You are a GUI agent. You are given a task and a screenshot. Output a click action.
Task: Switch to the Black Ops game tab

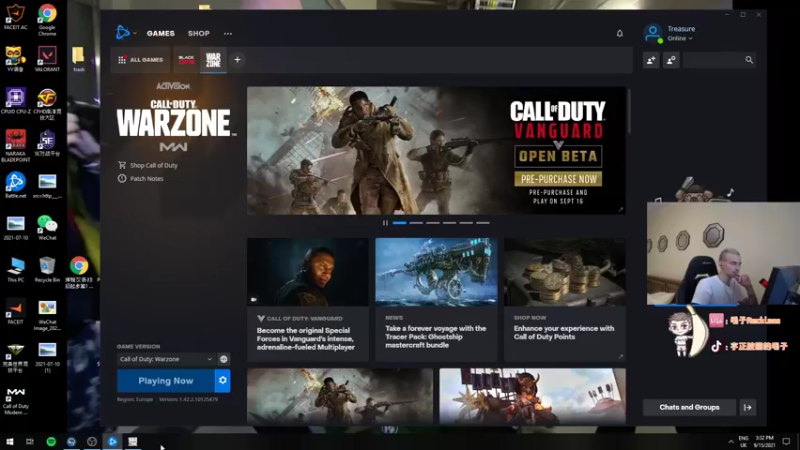coord(186,60)
